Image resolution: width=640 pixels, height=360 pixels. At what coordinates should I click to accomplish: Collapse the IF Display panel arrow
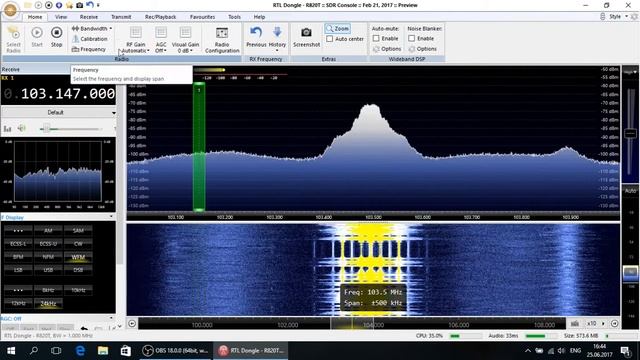click(x=111, y=217)
